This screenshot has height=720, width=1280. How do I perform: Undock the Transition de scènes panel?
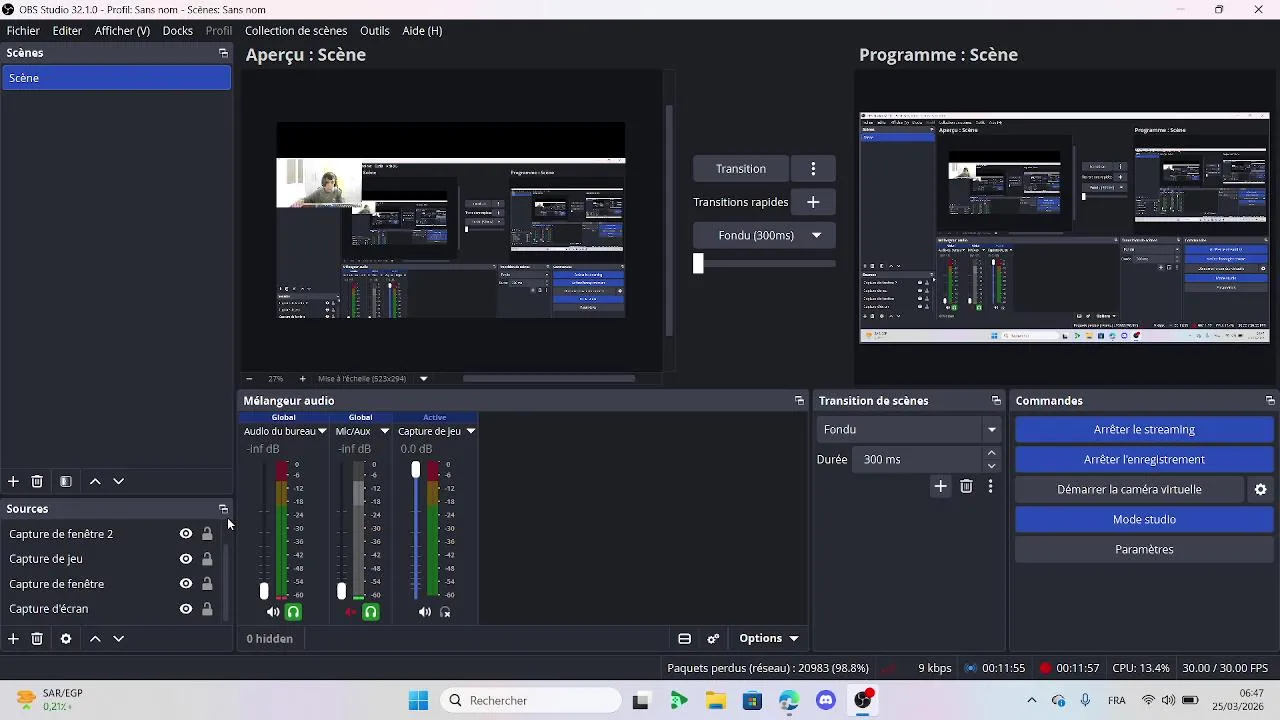(x=996, y=401)
